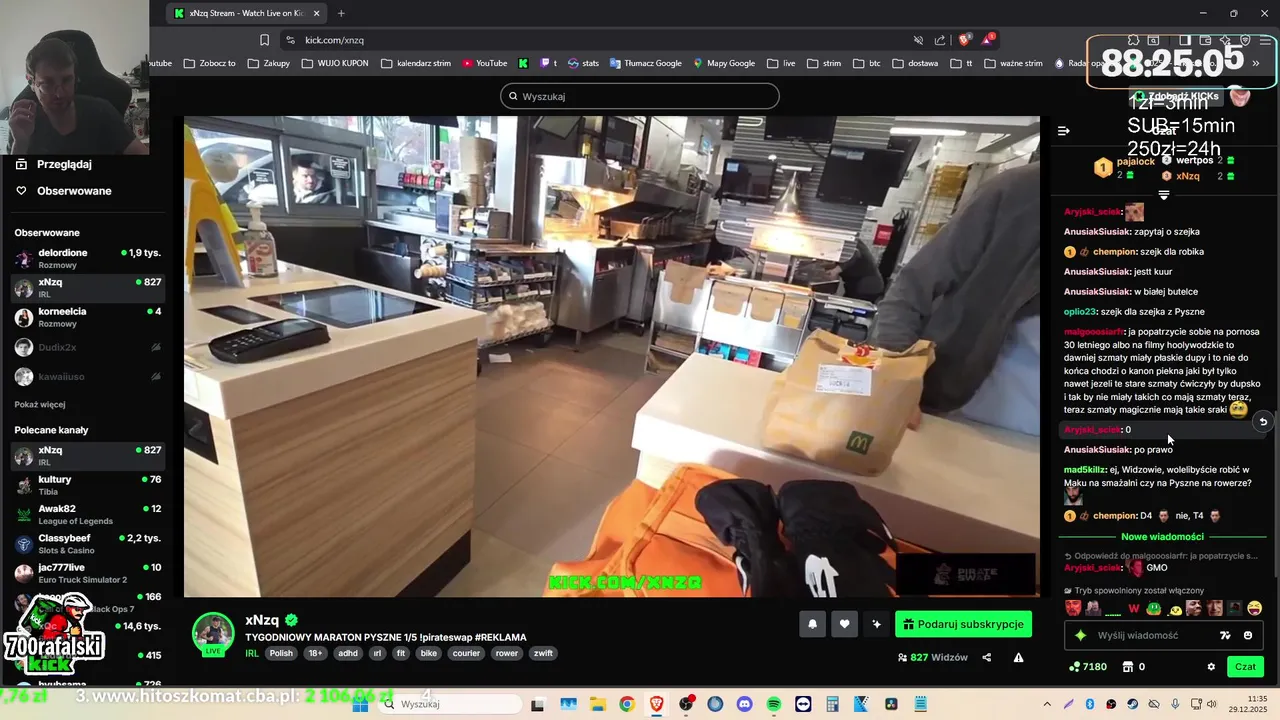Click the Brave rewards triangle icon

988,40
